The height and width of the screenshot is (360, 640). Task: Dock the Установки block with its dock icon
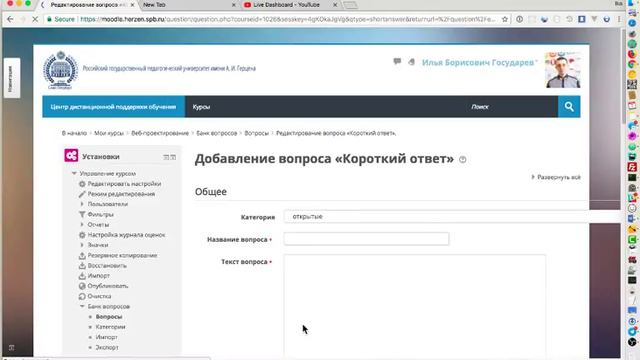point(173,157)
